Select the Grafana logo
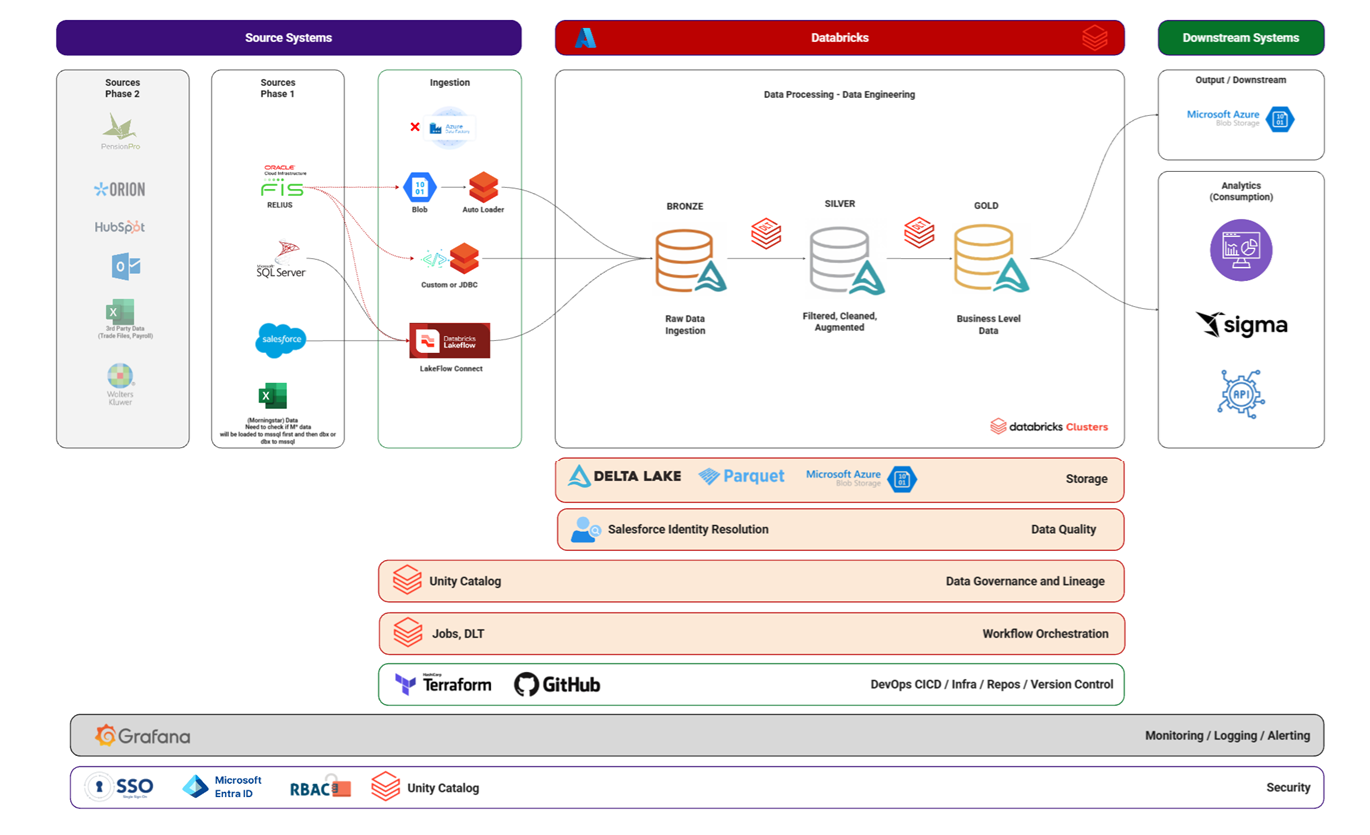The height and width of the screenshot is (835, 1370). pyautogui.click(x=142, y=736)
